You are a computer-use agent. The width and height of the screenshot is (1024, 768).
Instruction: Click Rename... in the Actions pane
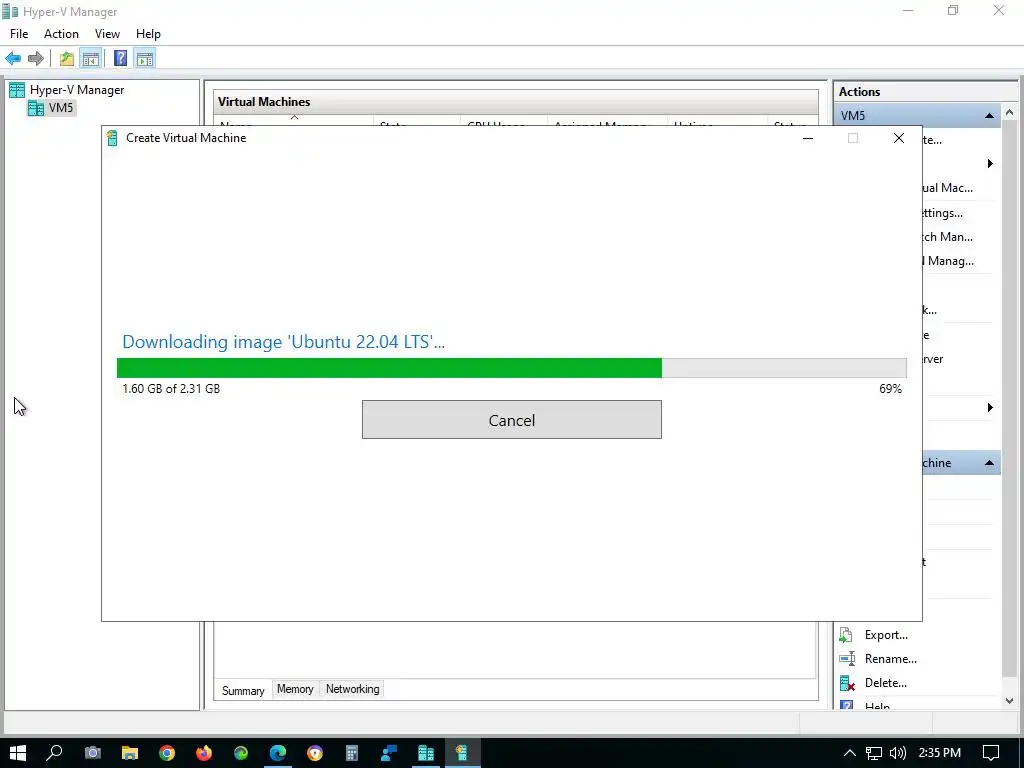(890, 659)
